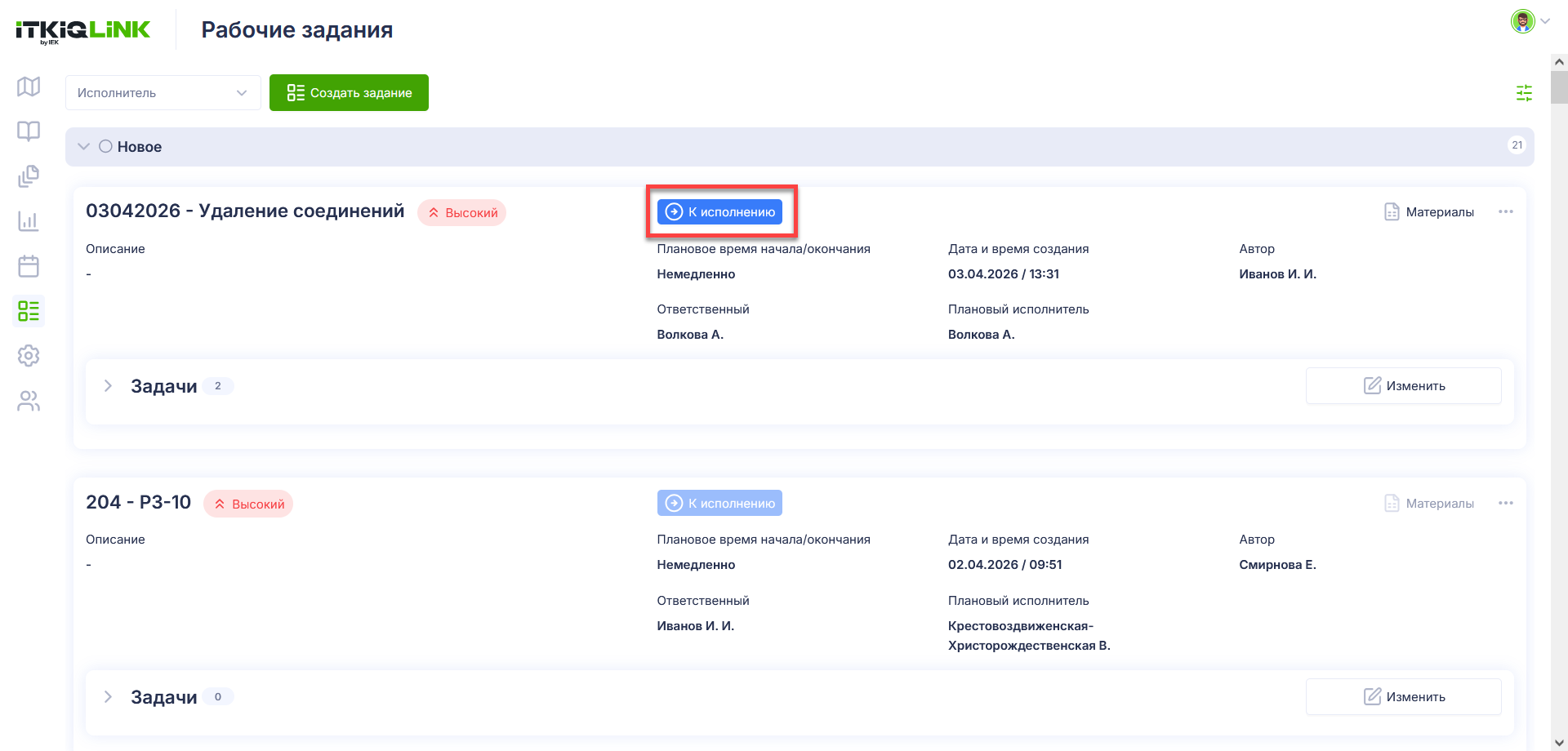1568x751 pixels.
Task: Click К исполнению for Удаление соединений
Action: pyautogui.click(x=719, y=212)
